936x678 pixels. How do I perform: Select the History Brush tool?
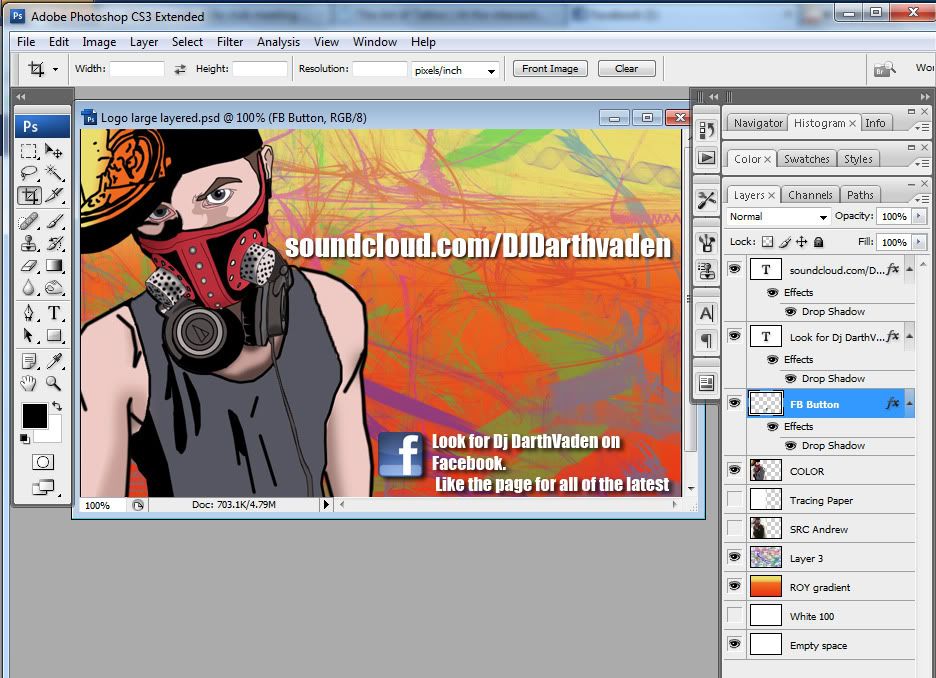pyautogui.click(x=54, y=244)
